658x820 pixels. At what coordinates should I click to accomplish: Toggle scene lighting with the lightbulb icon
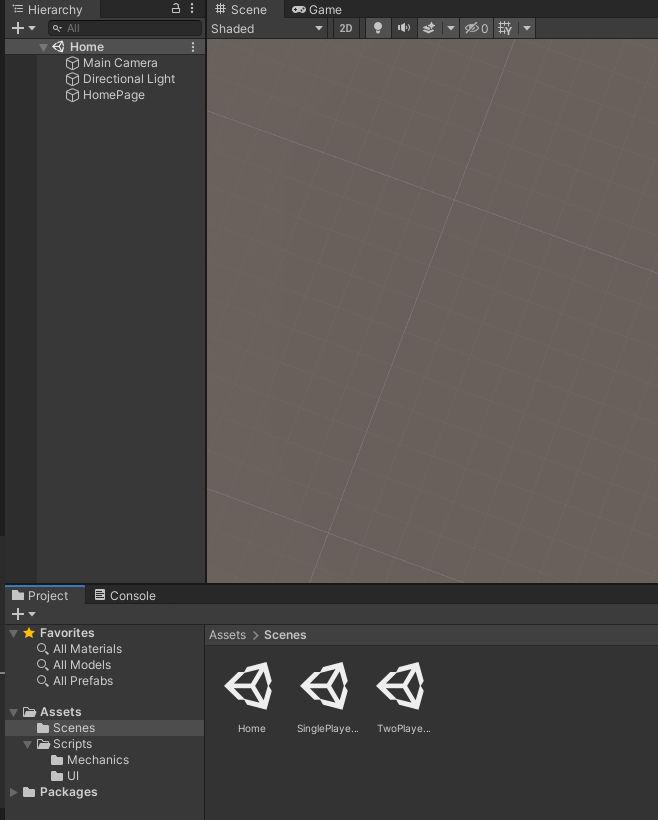coord(377,28)
